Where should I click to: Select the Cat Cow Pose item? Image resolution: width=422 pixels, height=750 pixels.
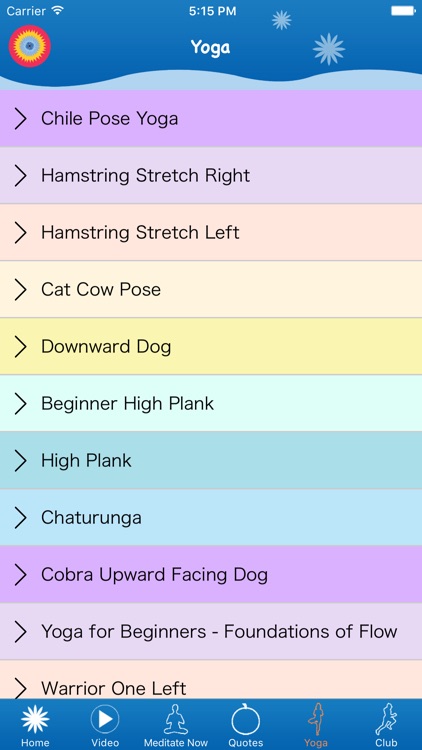click(x=211, y=289)
